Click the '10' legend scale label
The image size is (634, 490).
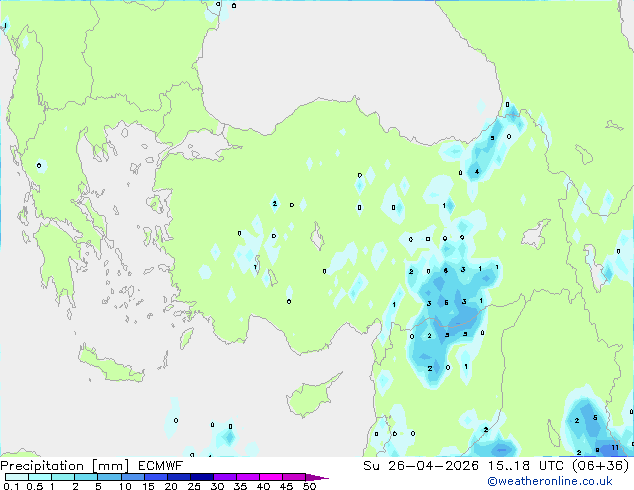[125, 486]
